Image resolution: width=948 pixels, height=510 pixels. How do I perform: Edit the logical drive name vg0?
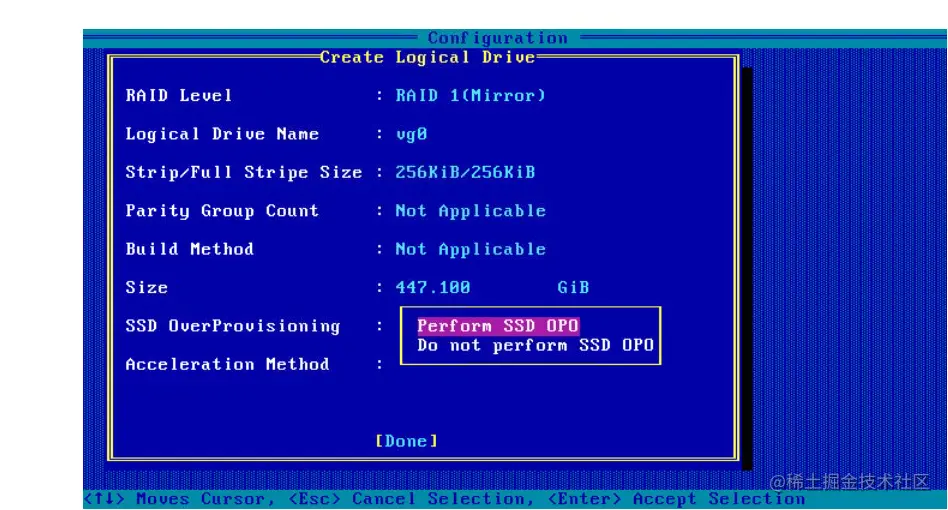coord(411,134)
